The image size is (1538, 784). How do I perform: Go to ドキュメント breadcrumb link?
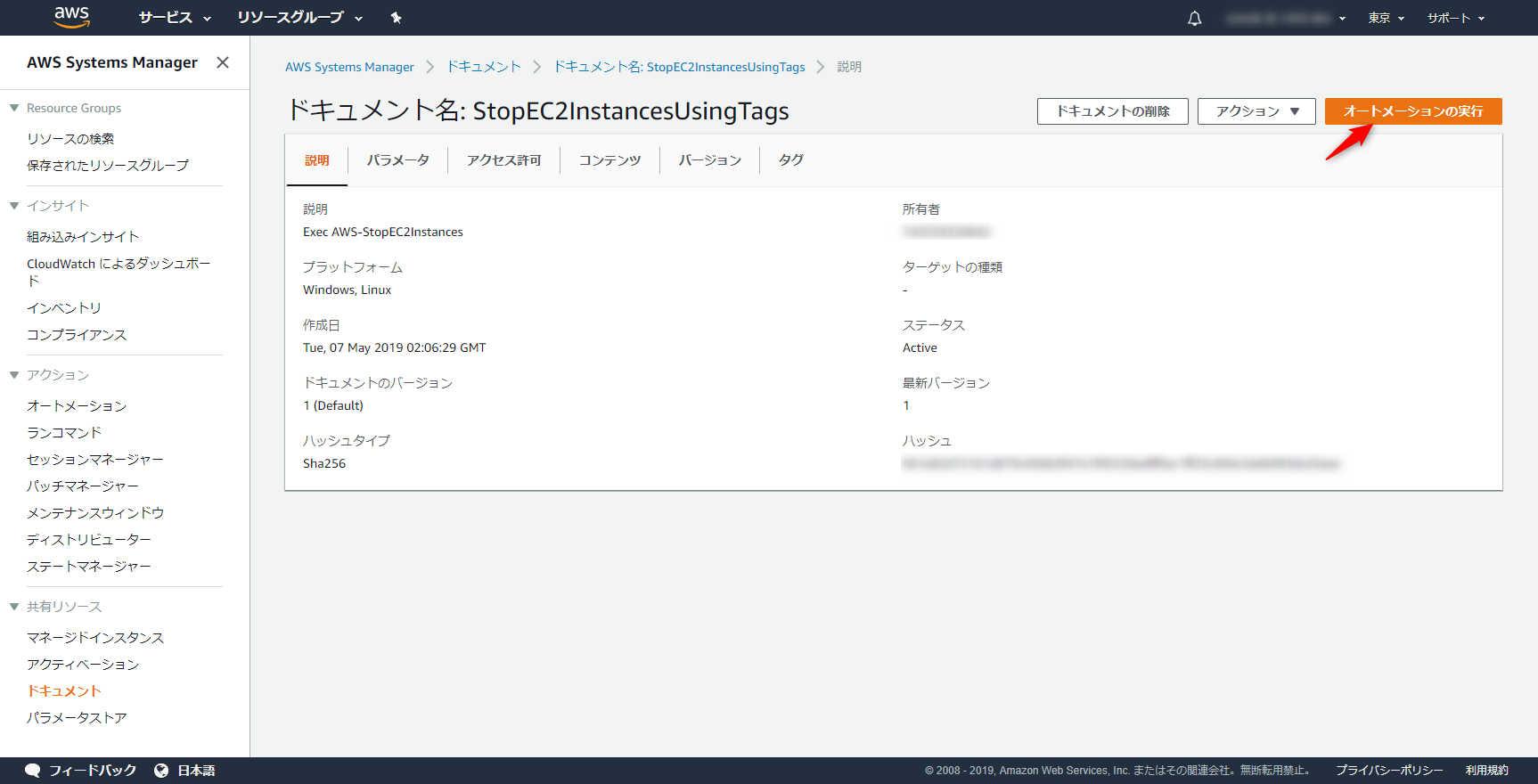(x=484, y=67)
